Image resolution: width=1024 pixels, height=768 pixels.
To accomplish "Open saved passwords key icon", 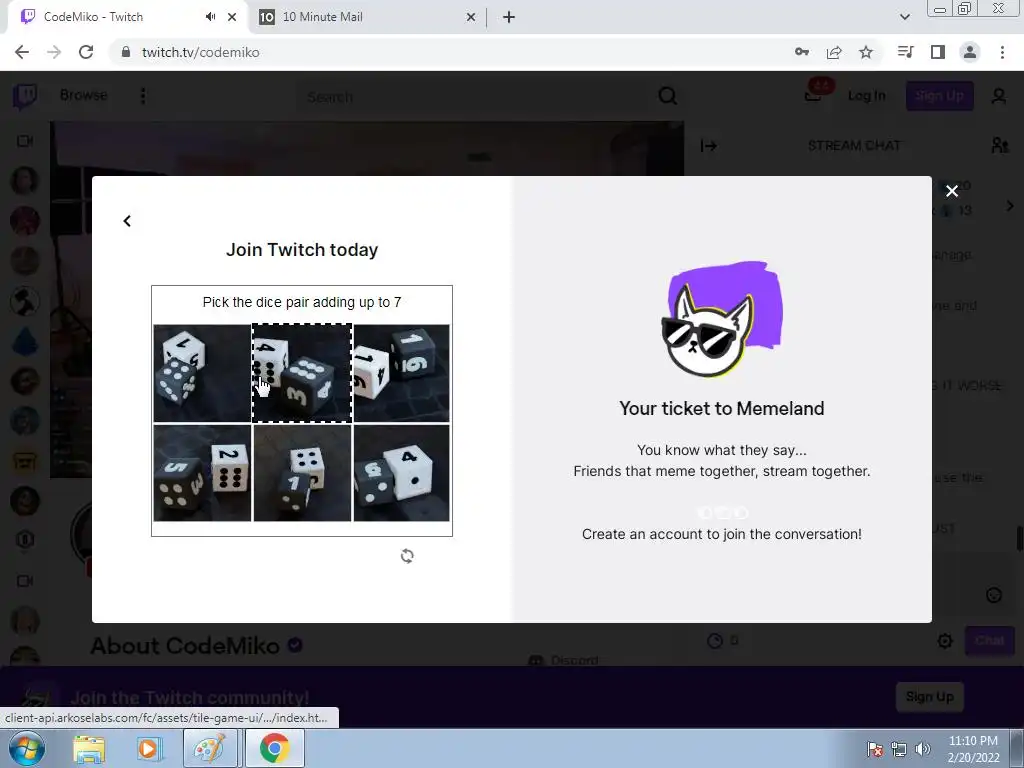I will click(802, 52).
